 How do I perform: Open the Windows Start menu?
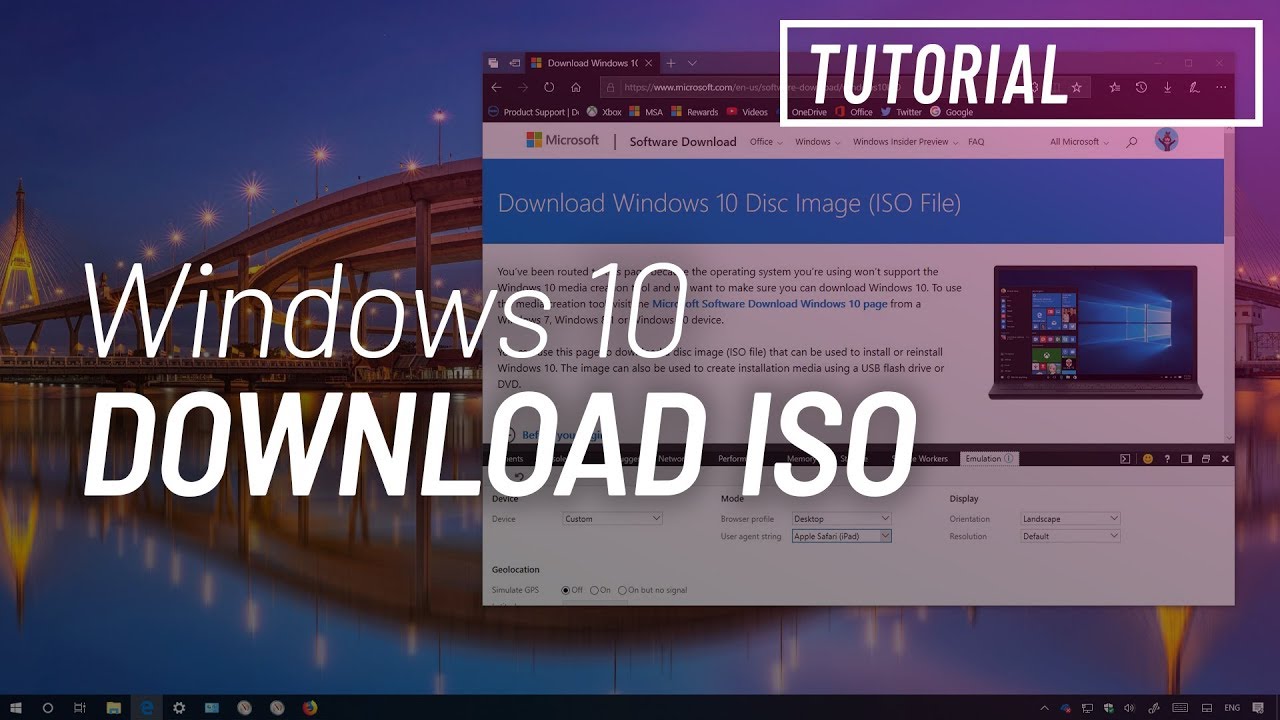[x=17, y=707]
